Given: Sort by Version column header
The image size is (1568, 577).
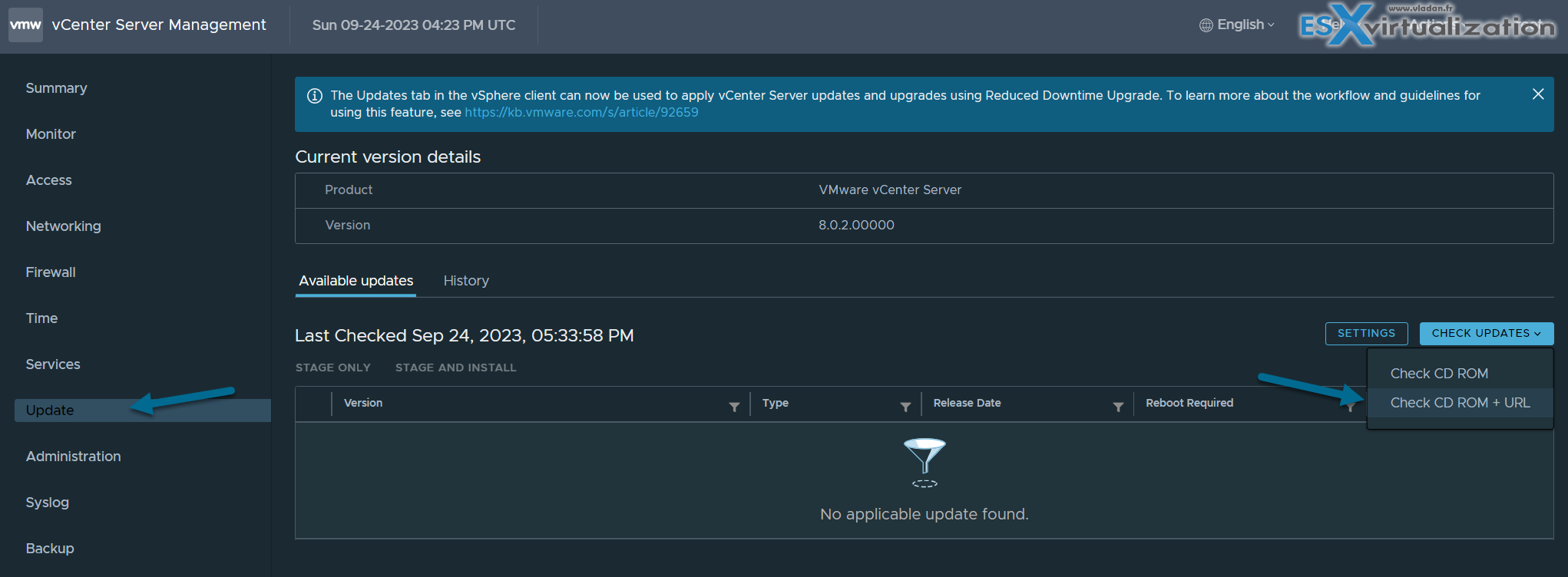Looking at the screenshot, I should click(363, 403).
